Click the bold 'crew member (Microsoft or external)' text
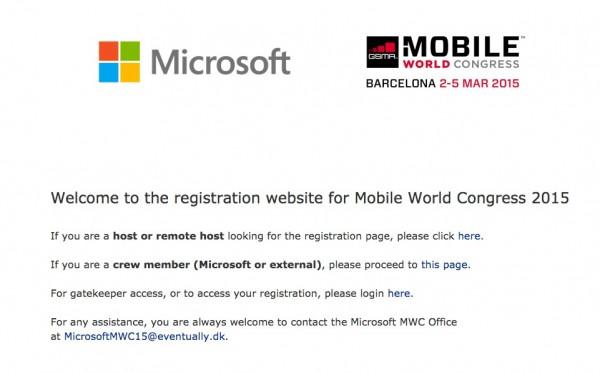Screen dimensions: 600x373 [217, 265]
